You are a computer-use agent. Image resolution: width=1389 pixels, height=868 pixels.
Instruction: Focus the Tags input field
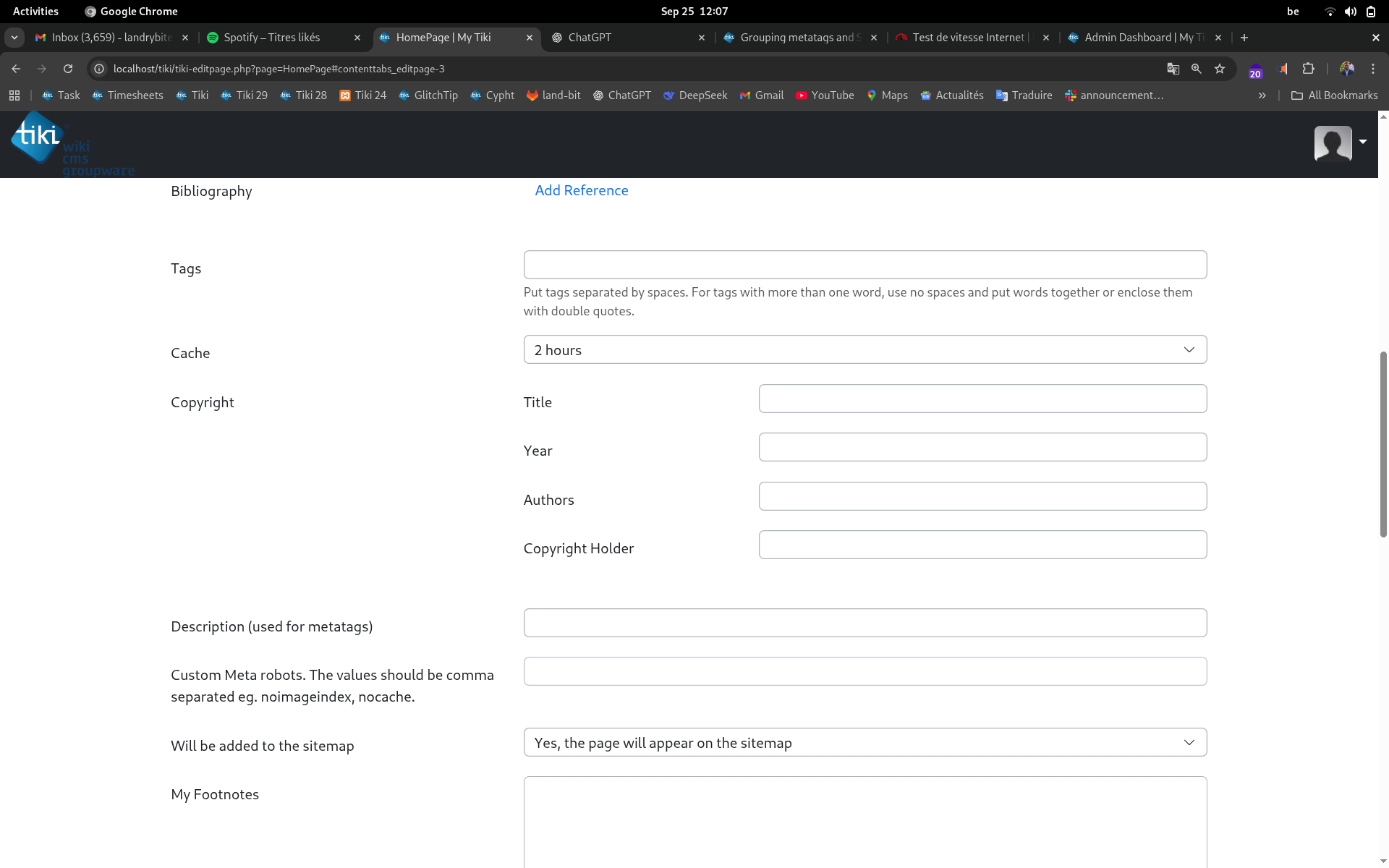click(x=865, y=265)
